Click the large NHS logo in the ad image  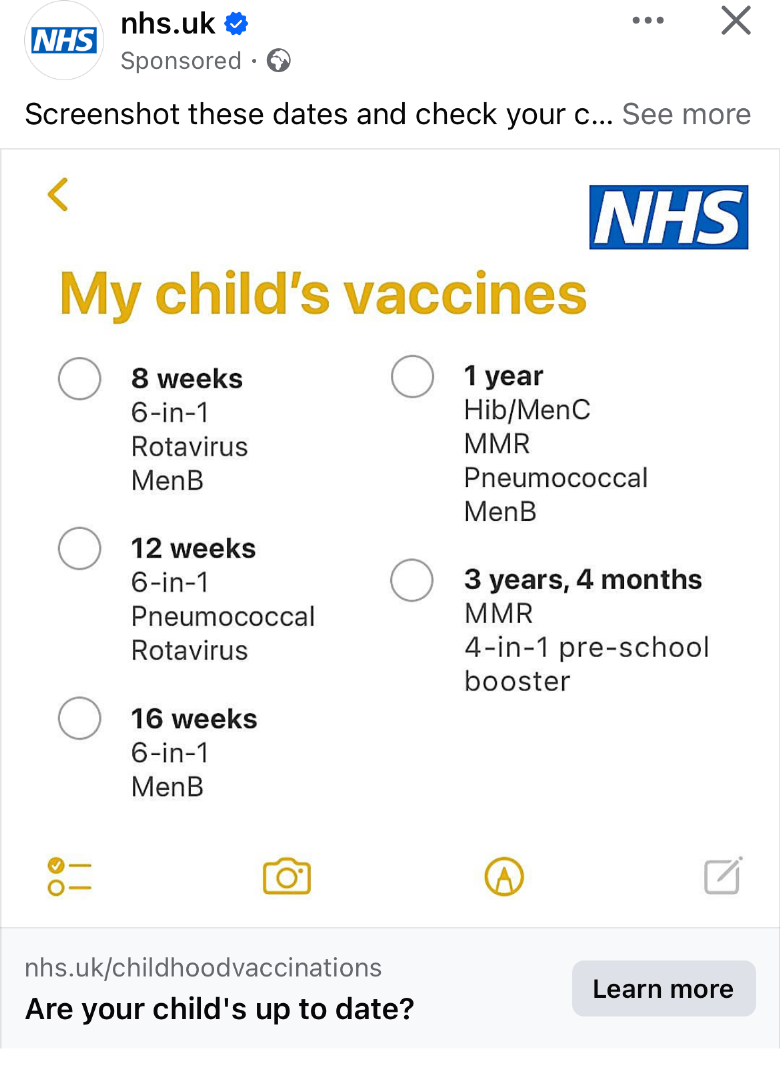tap(669, 217)
